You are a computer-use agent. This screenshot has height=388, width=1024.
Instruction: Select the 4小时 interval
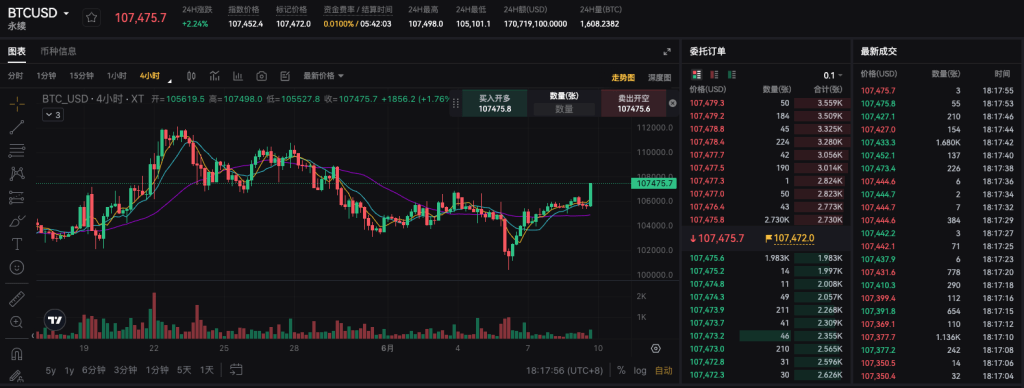coord(150,76)
